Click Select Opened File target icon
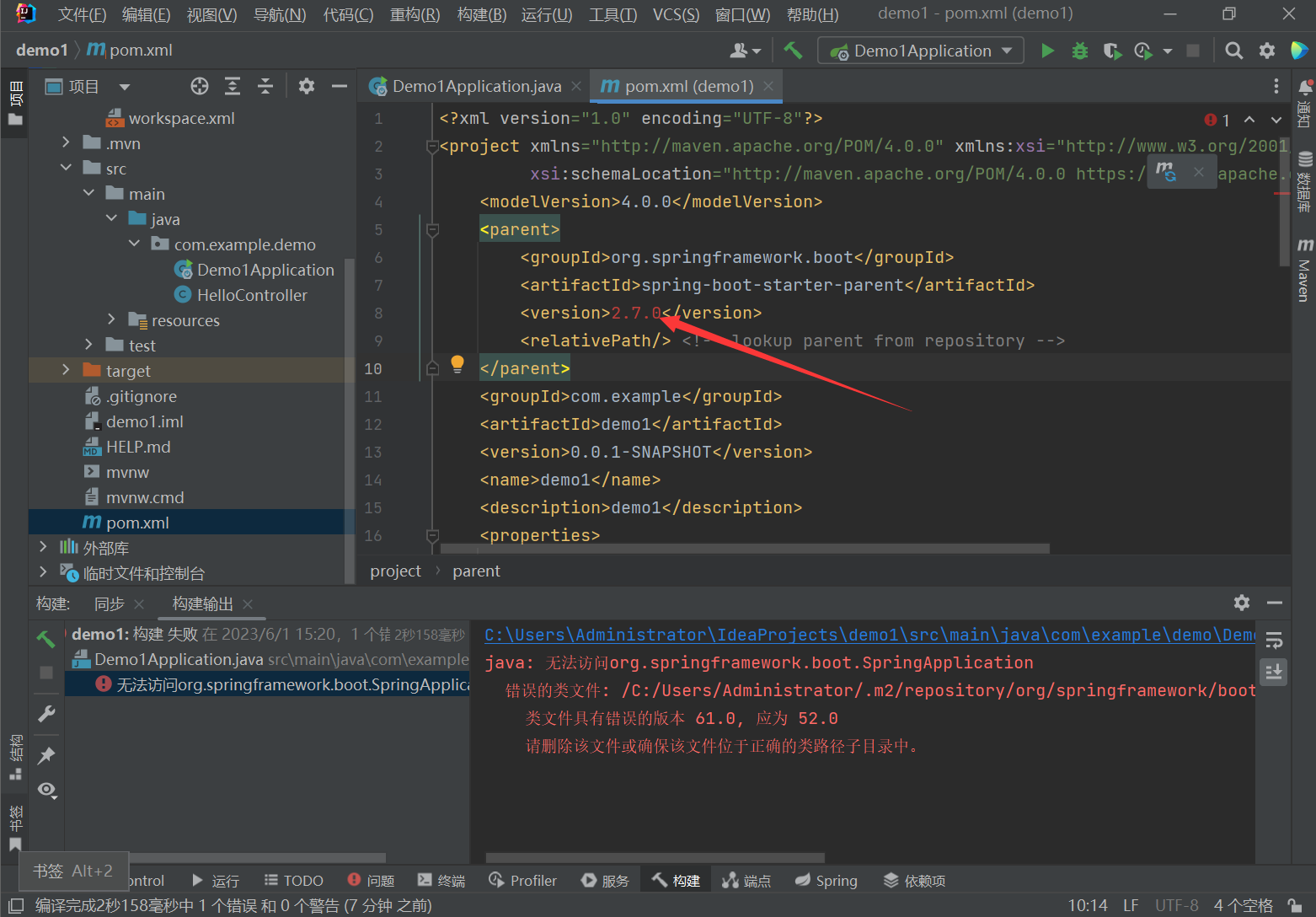 [x=200, y=86]
